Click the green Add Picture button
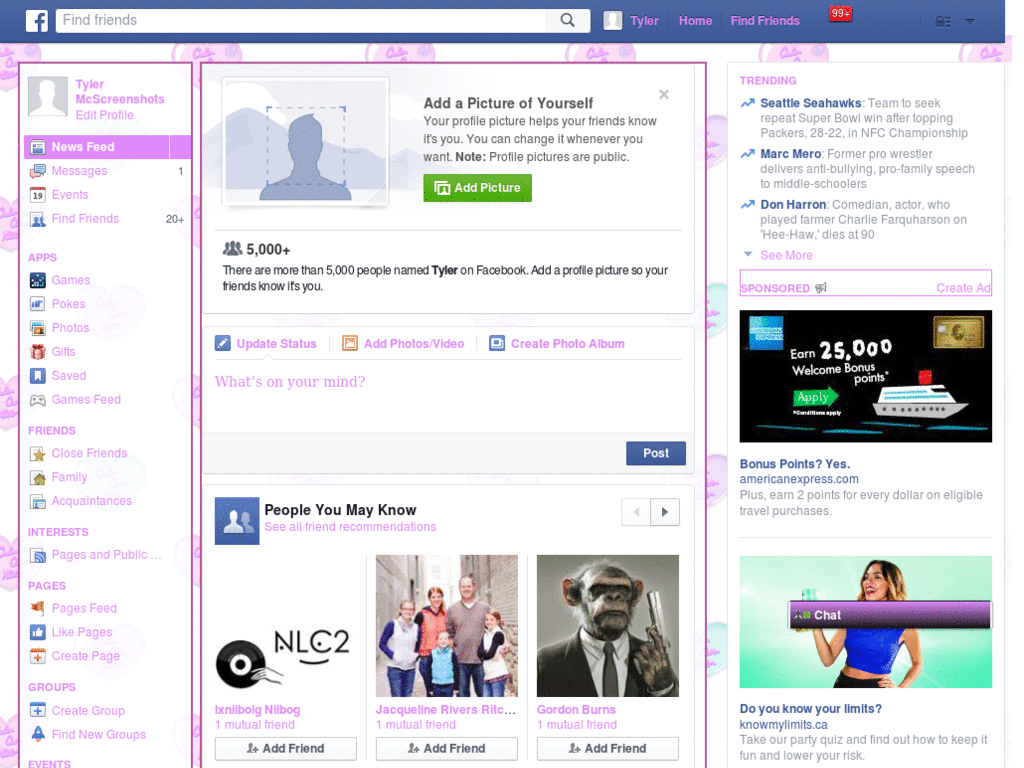1024x768 pixels. pyautogui.click(x=477, y=188)
